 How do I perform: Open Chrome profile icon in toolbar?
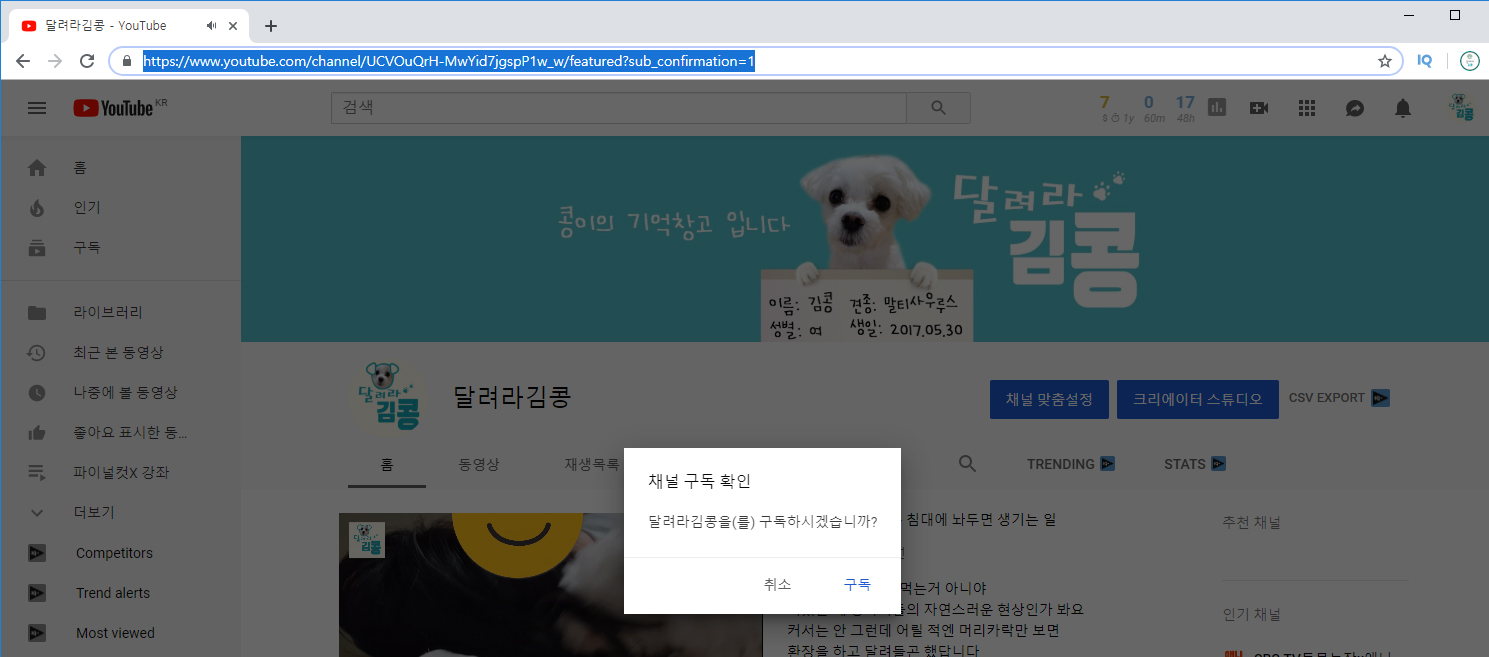pos(1469,61)
